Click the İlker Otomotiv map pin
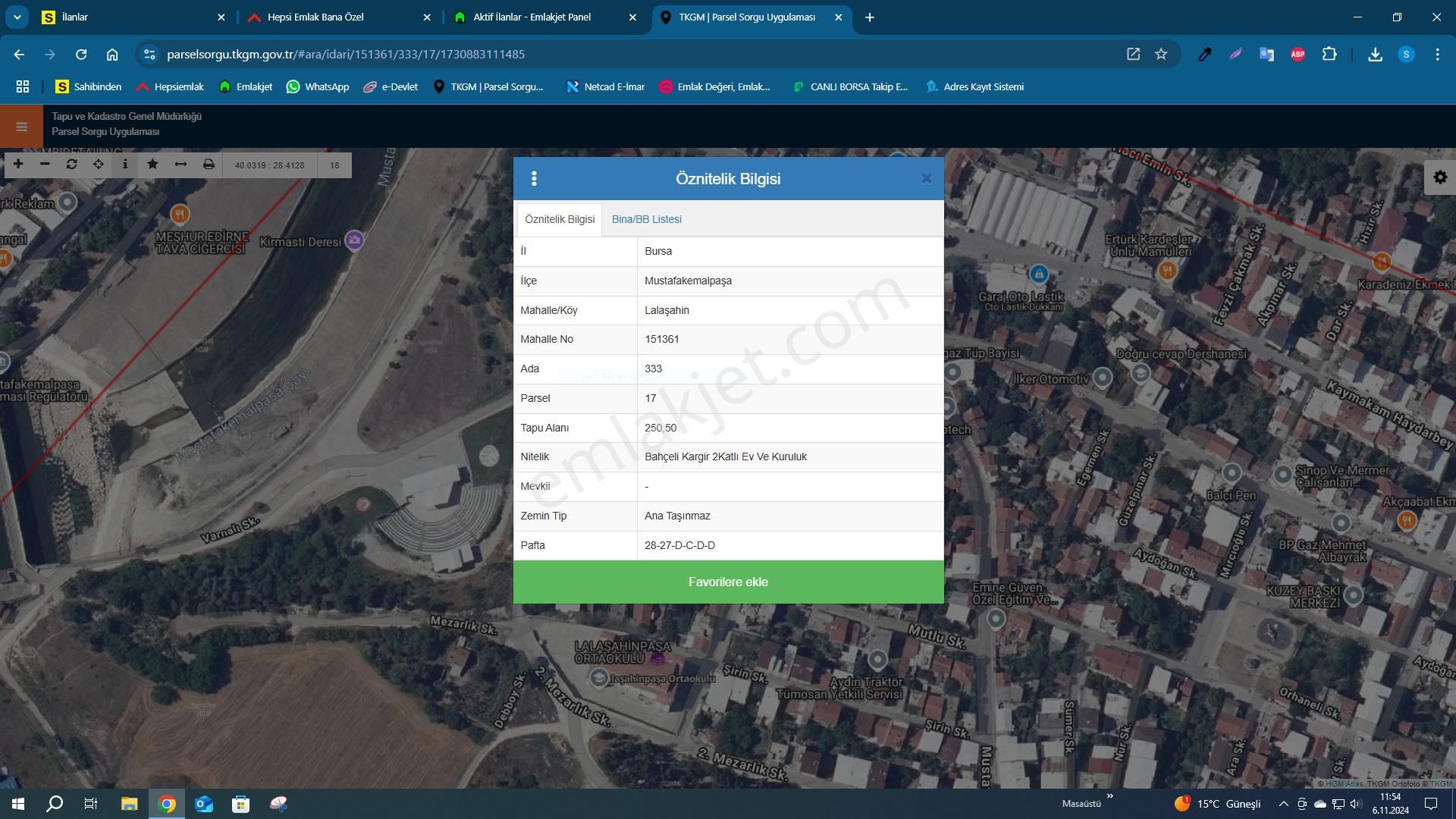Screen dimensions: 1456x819 click(x=1103, y=377)
